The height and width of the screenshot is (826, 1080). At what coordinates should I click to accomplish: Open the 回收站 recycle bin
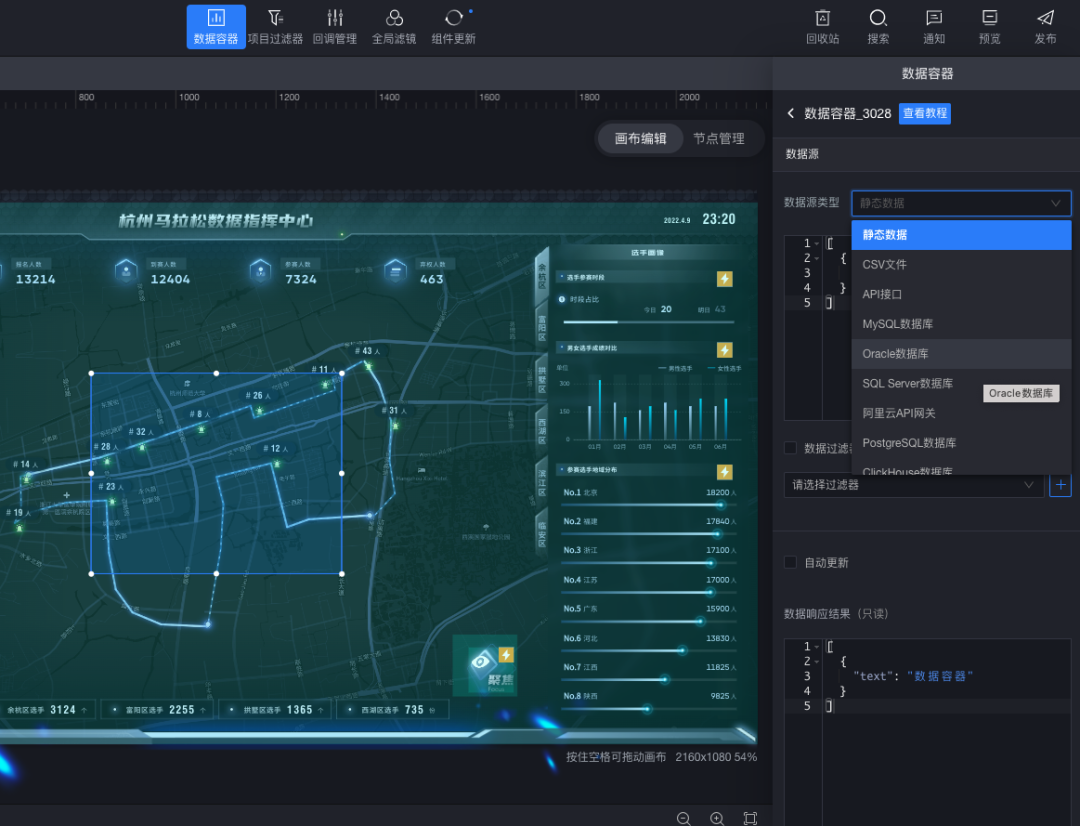pyautogui.click(x=822, y=27)
